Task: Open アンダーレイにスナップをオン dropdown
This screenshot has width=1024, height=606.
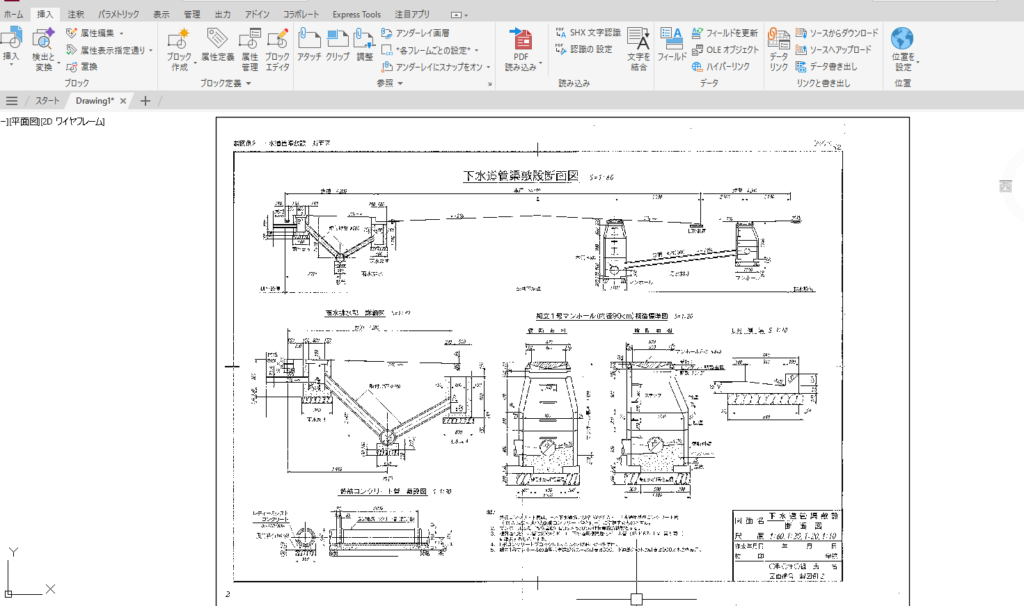Action: point(488,67)
